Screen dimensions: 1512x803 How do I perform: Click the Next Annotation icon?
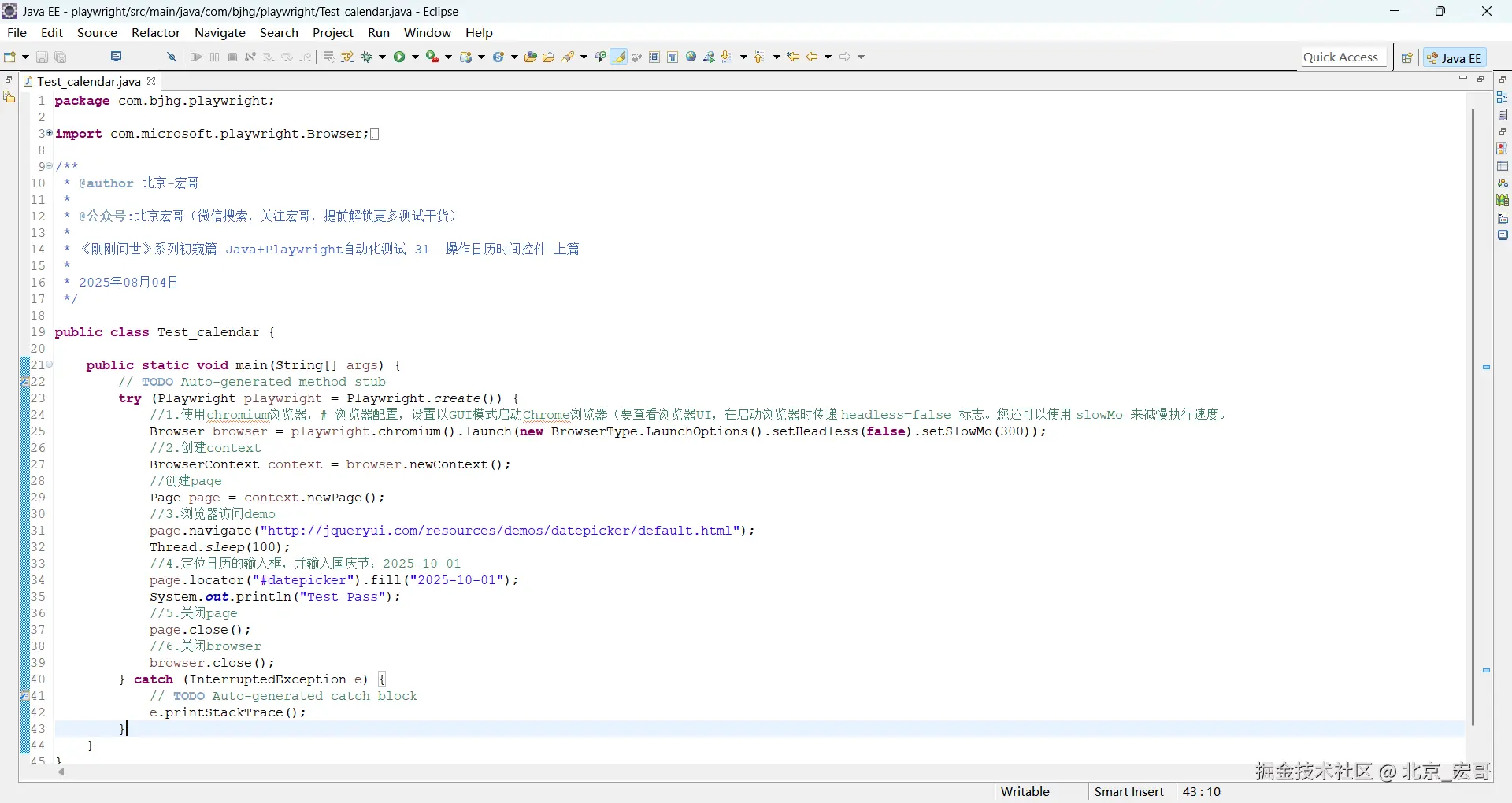(x=726, y=57)
